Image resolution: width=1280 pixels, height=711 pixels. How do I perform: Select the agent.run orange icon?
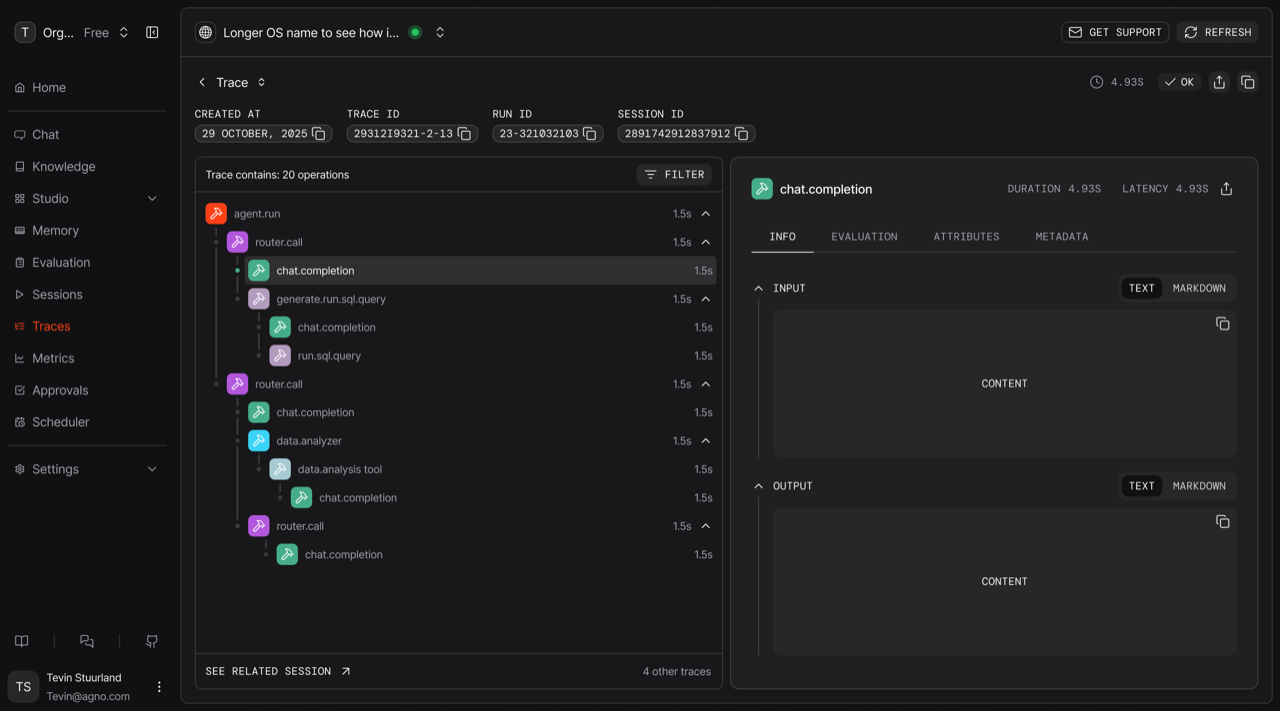(x=216, y=214)
